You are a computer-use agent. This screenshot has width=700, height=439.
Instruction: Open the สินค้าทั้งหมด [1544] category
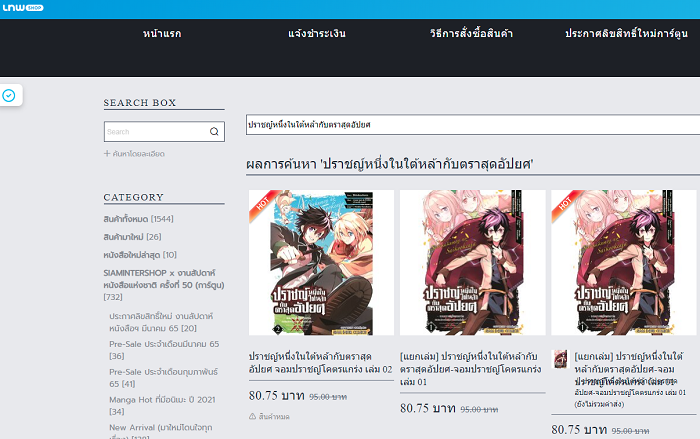(138, 219)
